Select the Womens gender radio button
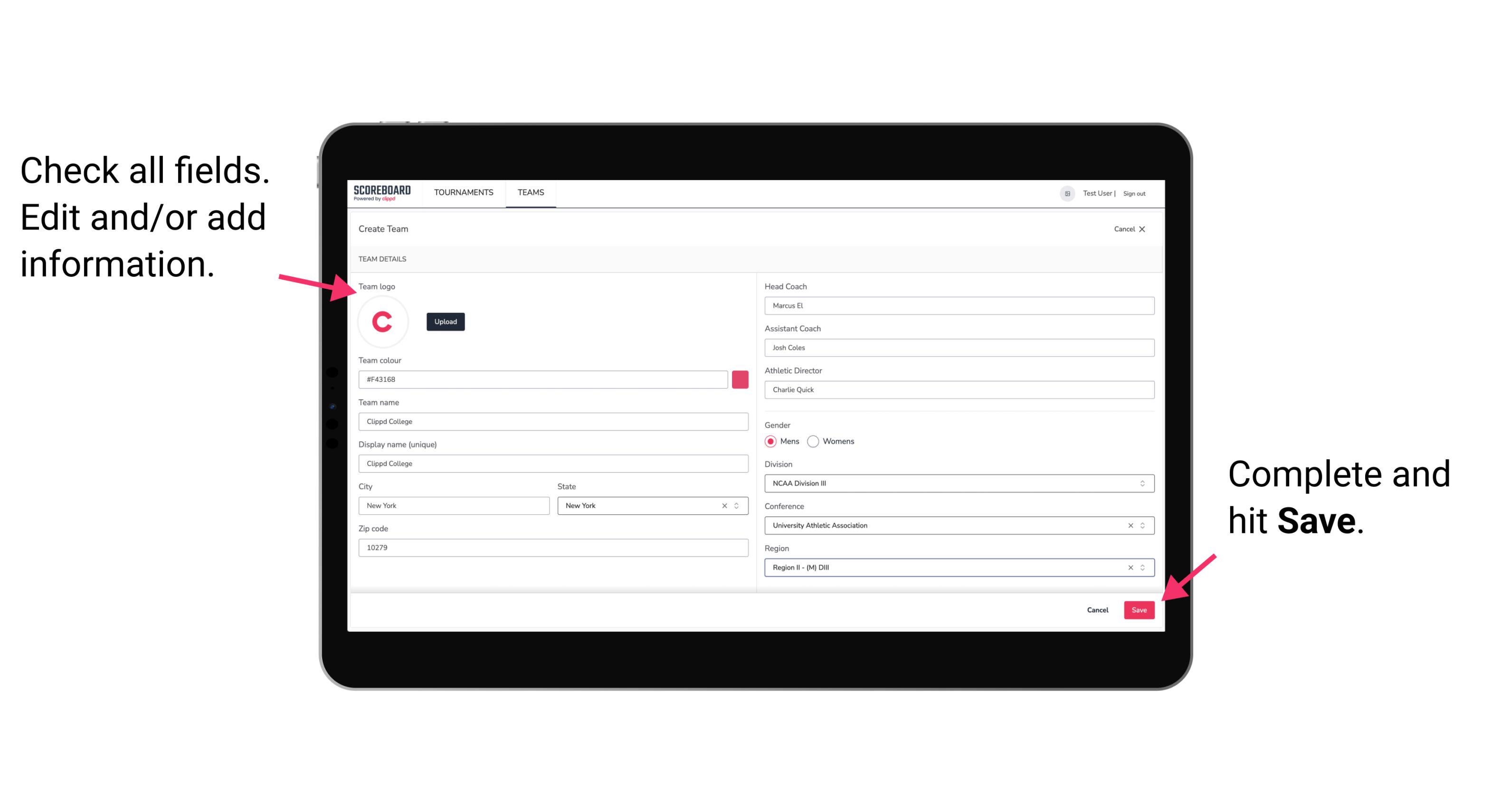Viewport: 1510px width, 812px height. tap(815, 441)
